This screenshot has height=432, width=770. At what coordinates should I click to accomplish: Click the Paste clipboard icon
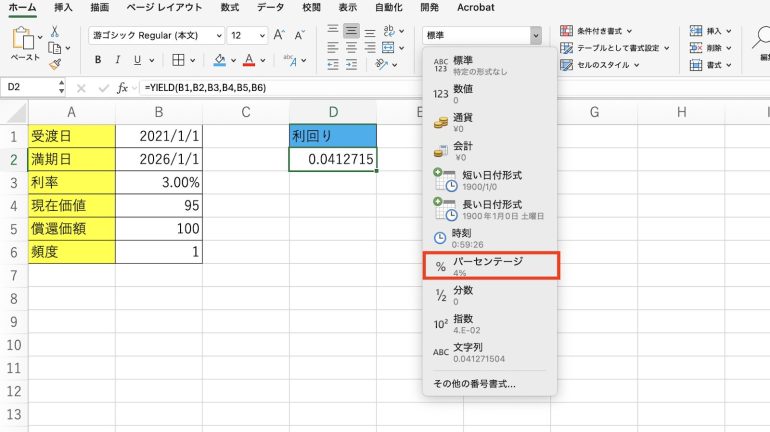22,38
